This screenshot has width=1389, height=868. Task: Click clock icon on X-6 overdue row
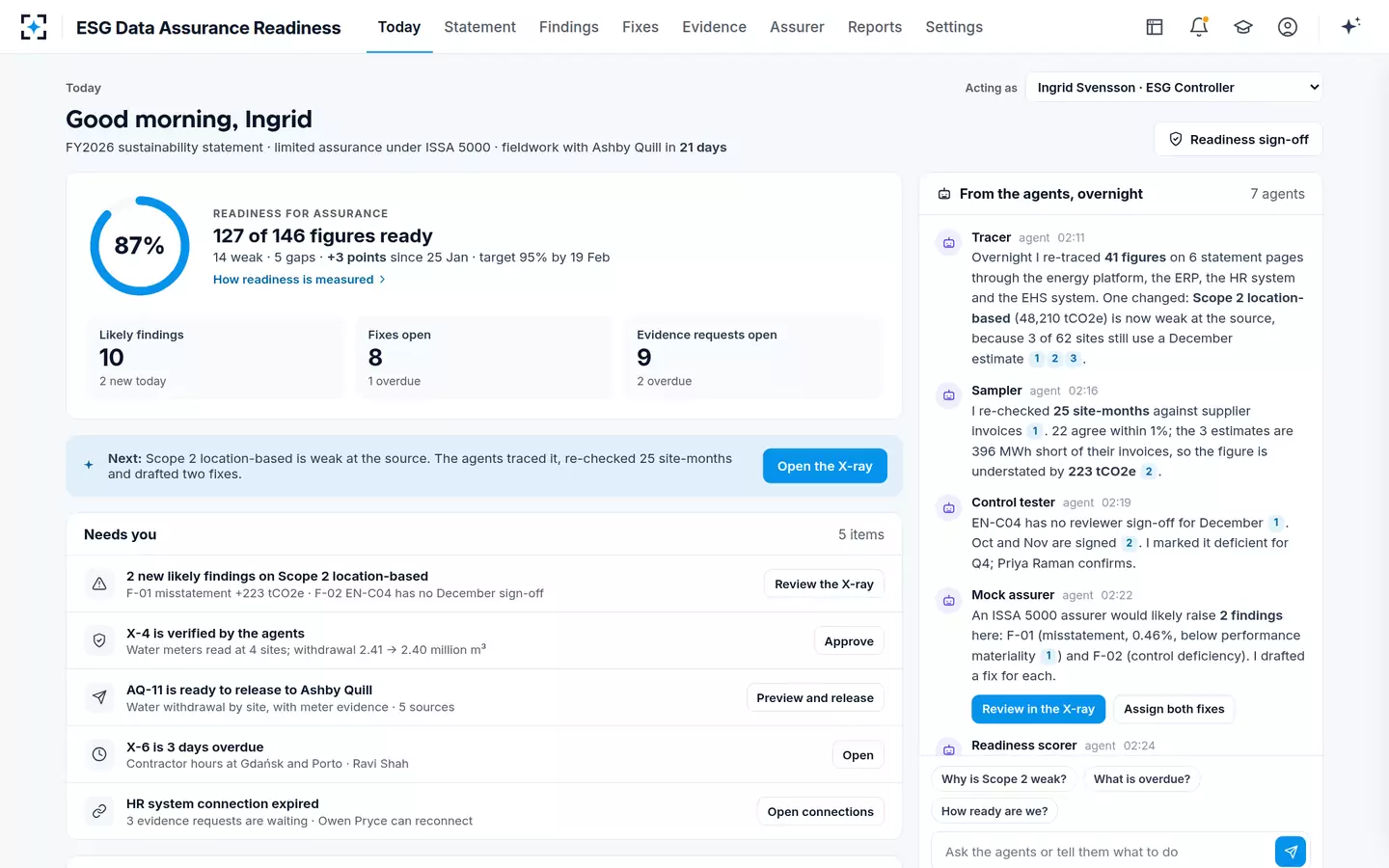(99, 754)
